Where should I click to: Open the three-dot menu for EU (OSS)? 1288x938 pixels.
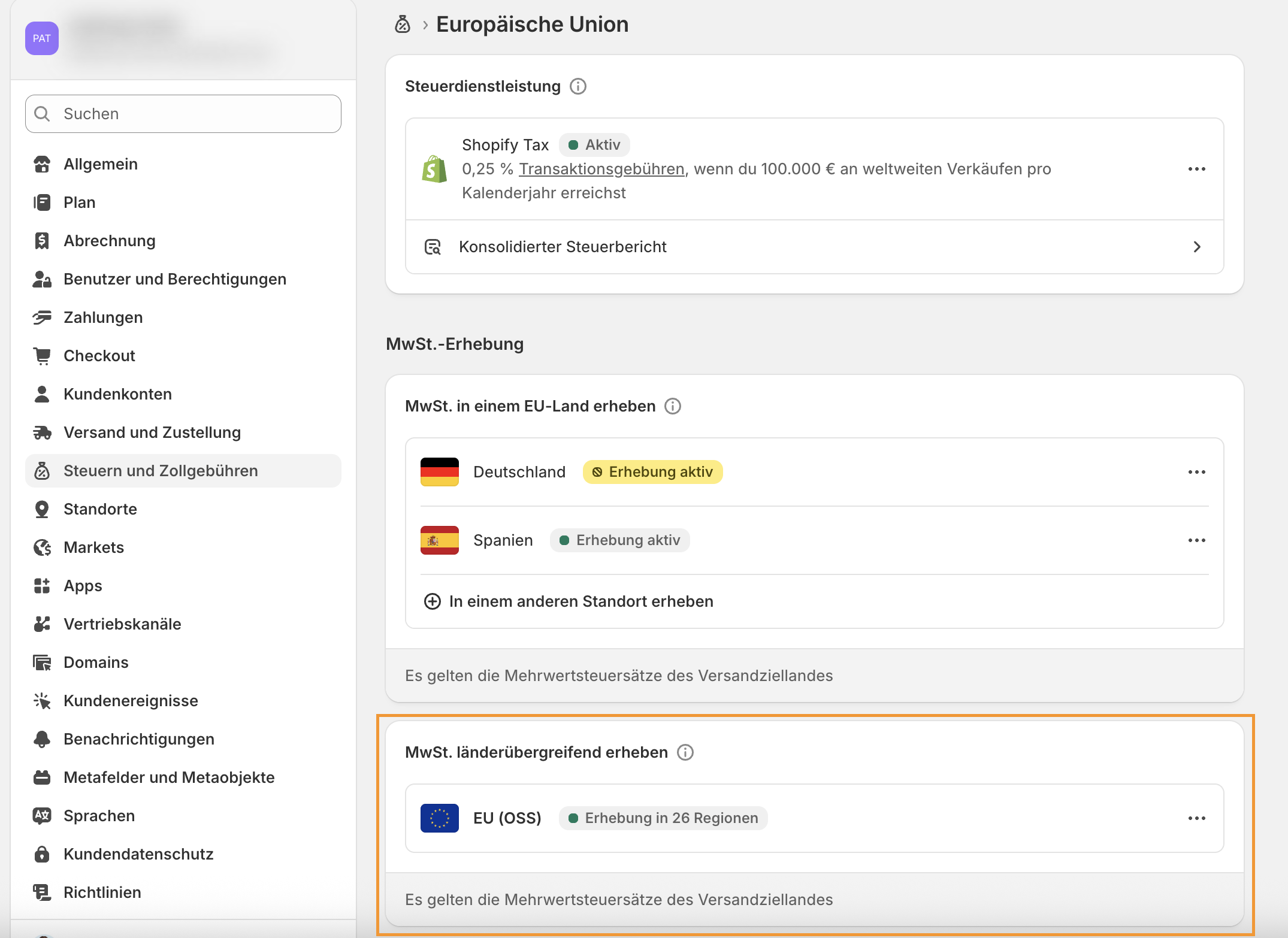(x=1196, y=818)
